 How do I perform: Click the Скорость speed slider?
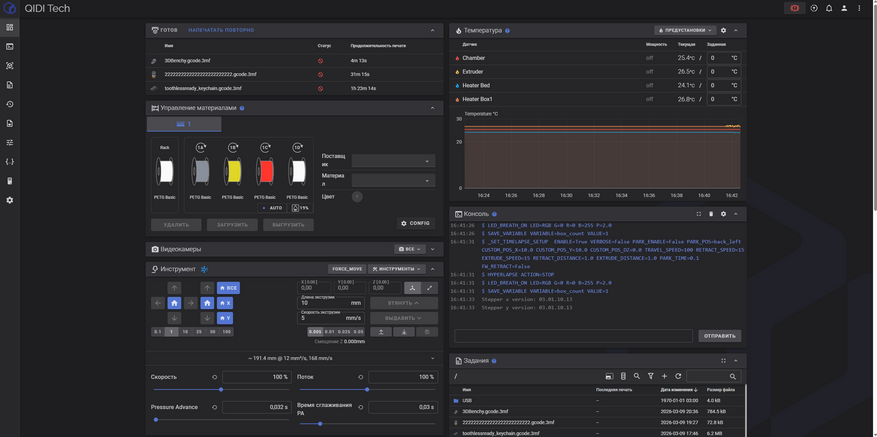[x=221, y=390]
